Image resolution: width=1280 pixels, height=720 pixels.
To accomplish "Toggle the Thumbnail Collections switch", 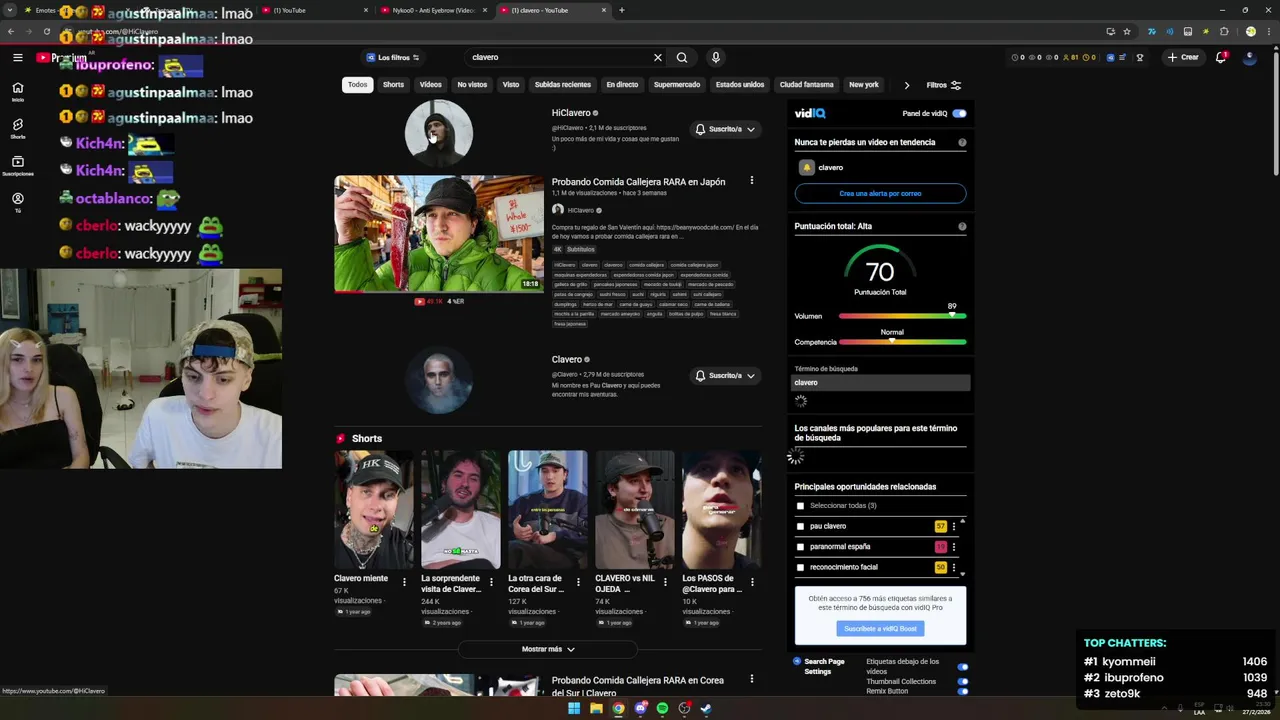I will coord(963,681).
